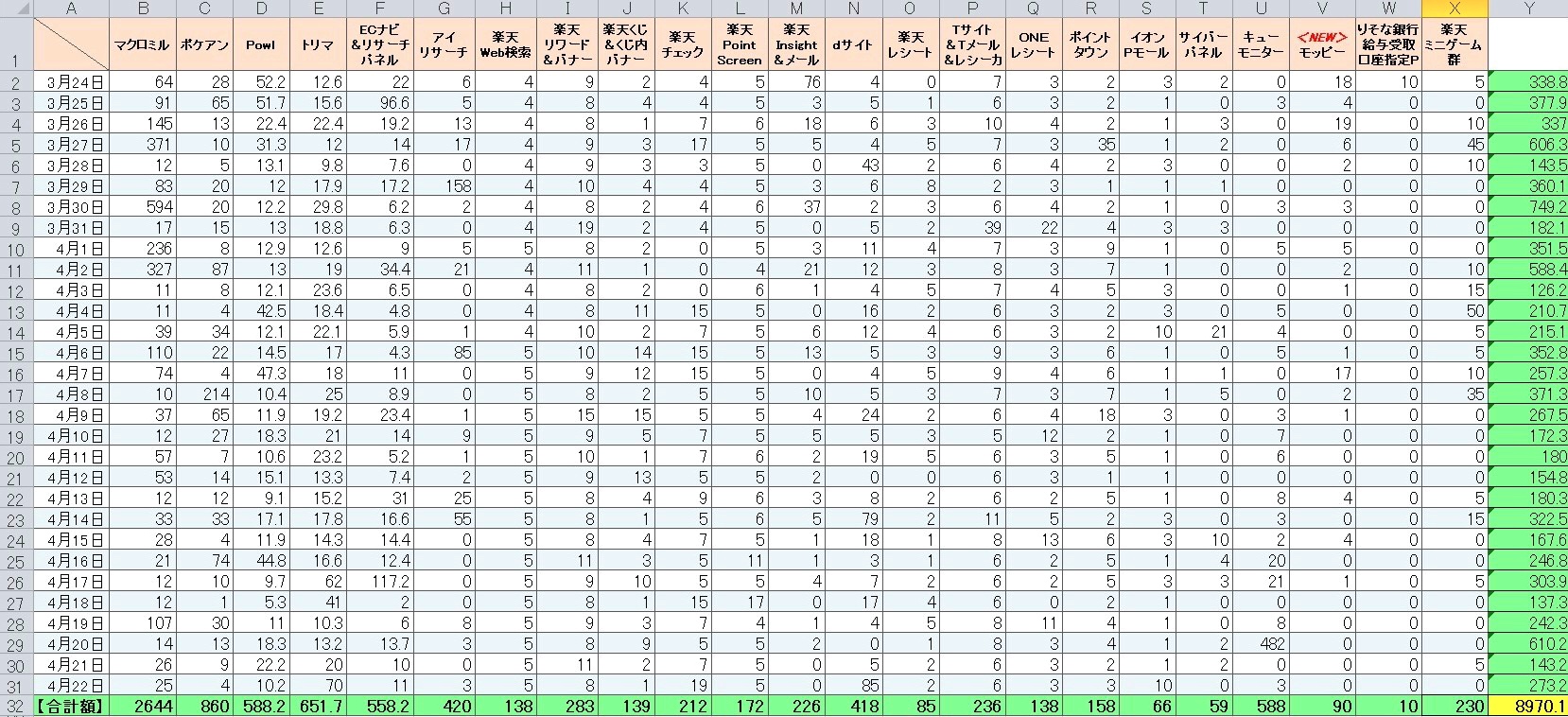Click the アイリサーチ total 420
This screenshot has height=717, width=1568.
(x=444, y=707)
